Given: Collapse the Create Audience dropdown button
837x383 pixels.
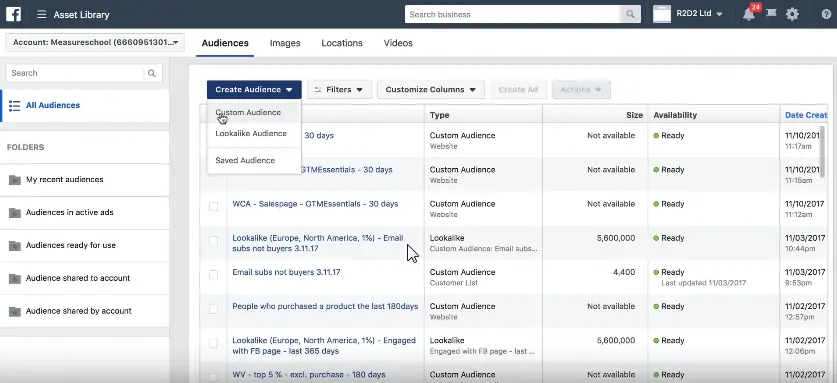Looking at the screenshot, I should click(x=254, y=90).
